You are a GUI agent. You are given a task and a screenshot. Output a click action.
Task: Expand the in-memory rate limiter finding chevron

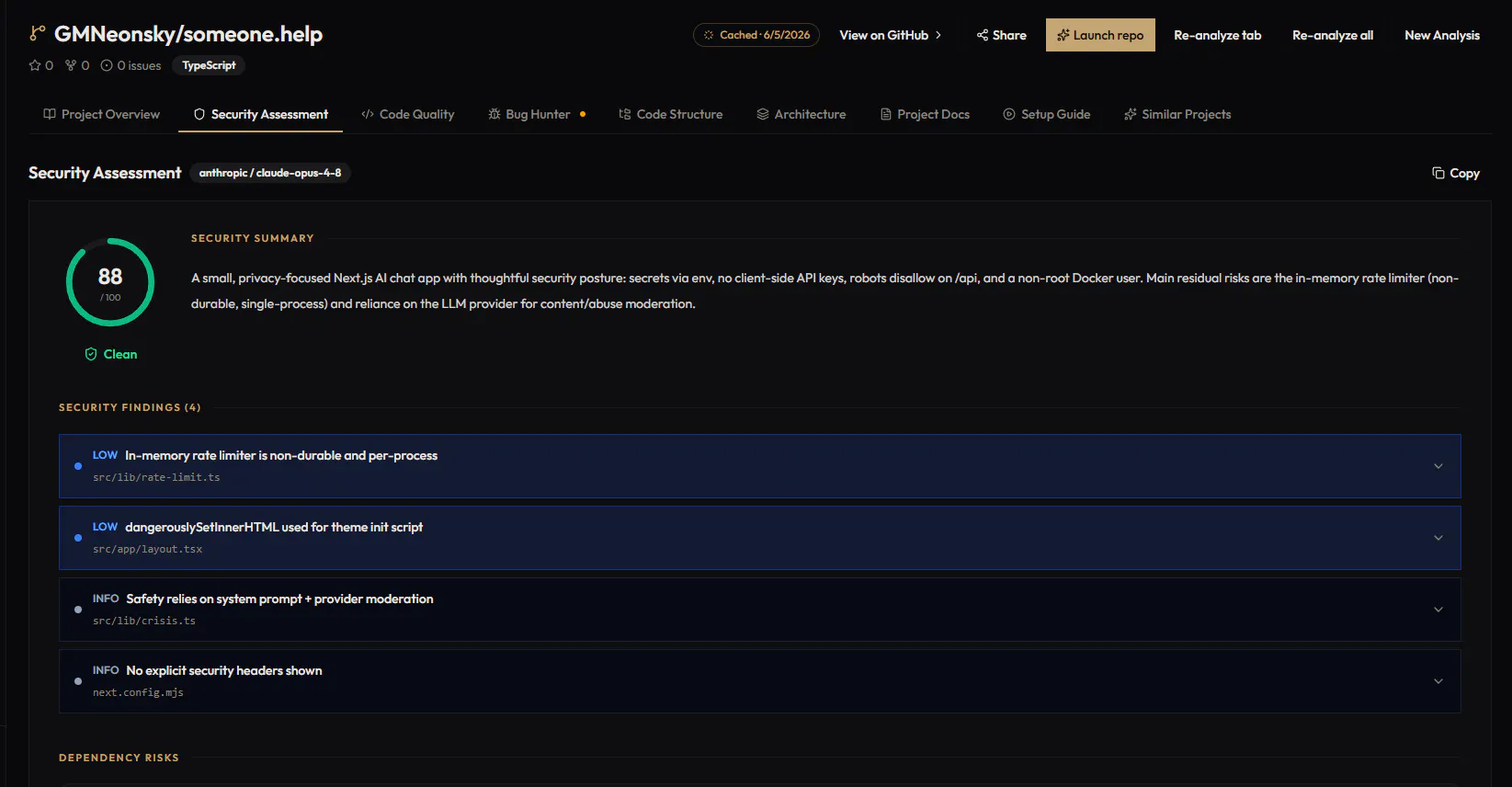coord(1438,466)
